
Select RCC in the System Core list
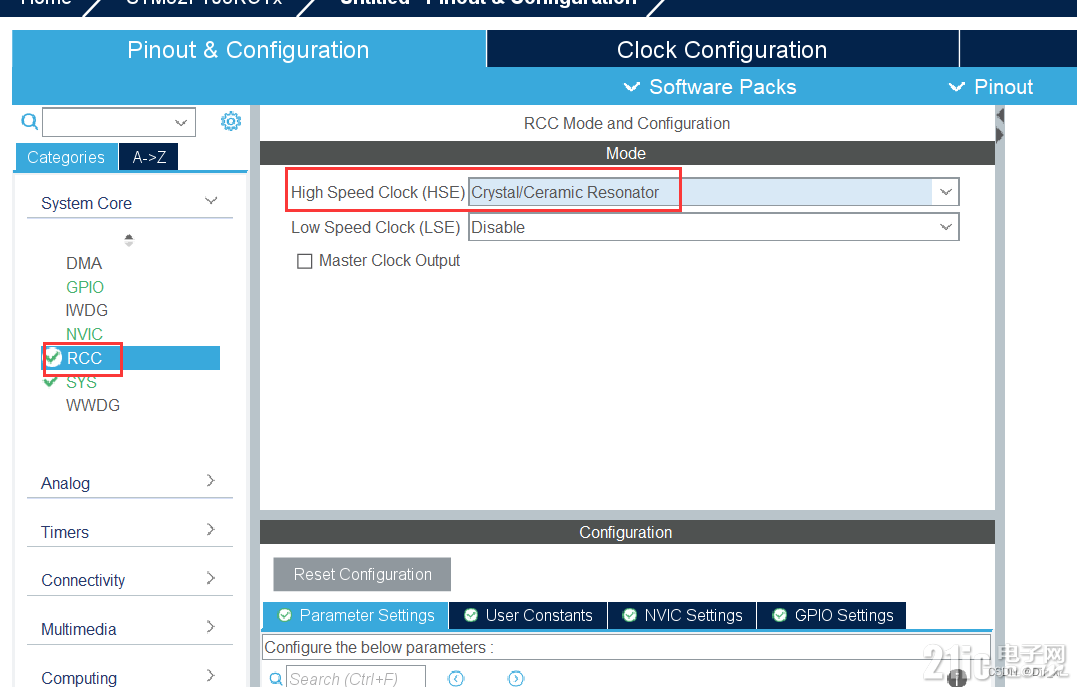131,358
